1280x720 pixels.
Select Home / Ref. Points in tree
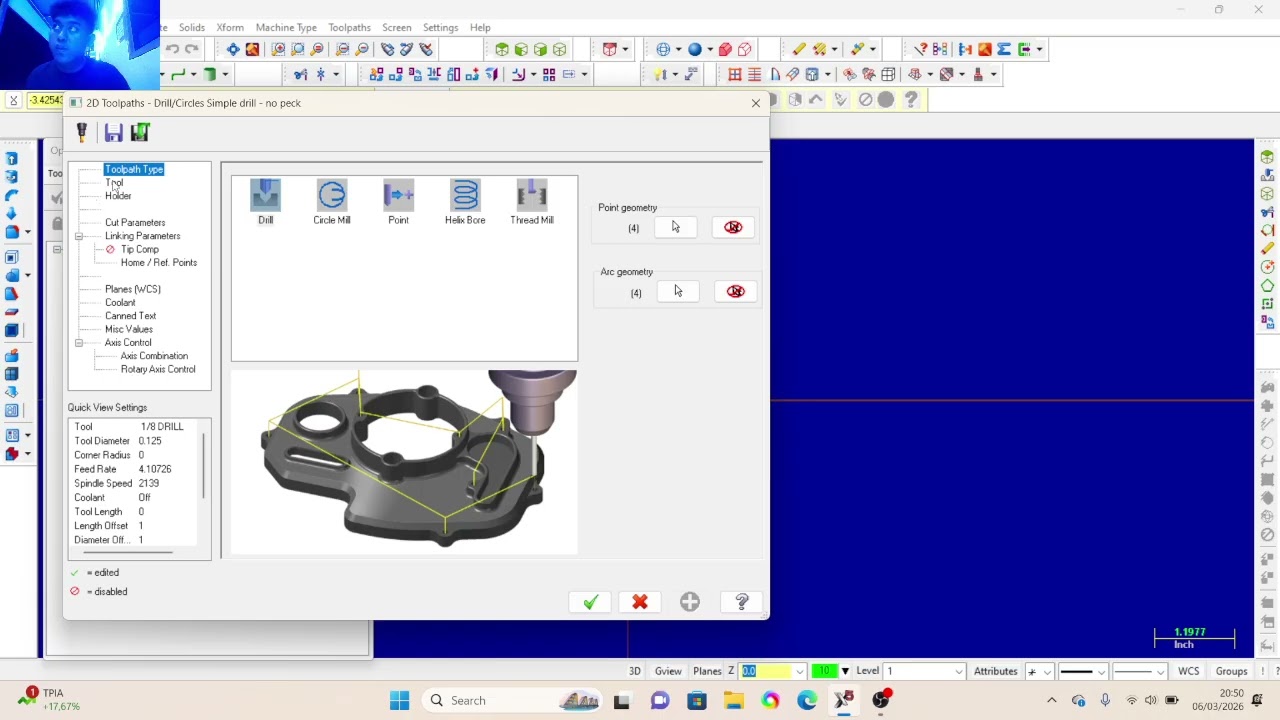point(158,262)
